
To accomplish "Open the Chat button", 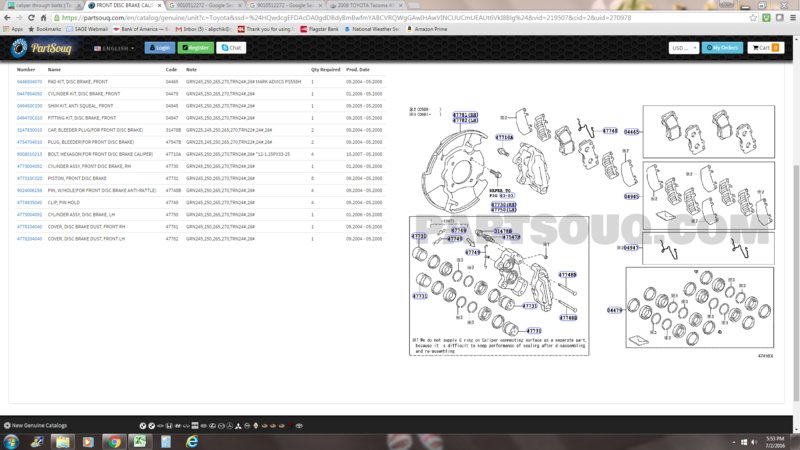I will (231, 47).
